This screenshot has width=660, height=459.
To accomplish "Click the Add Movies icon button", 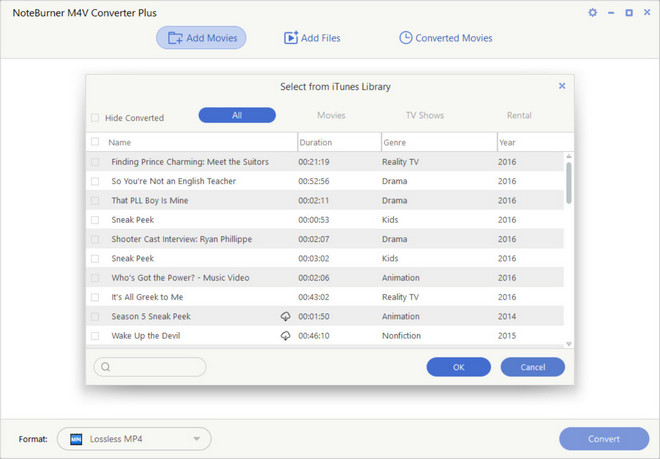I will pos(200,38).
